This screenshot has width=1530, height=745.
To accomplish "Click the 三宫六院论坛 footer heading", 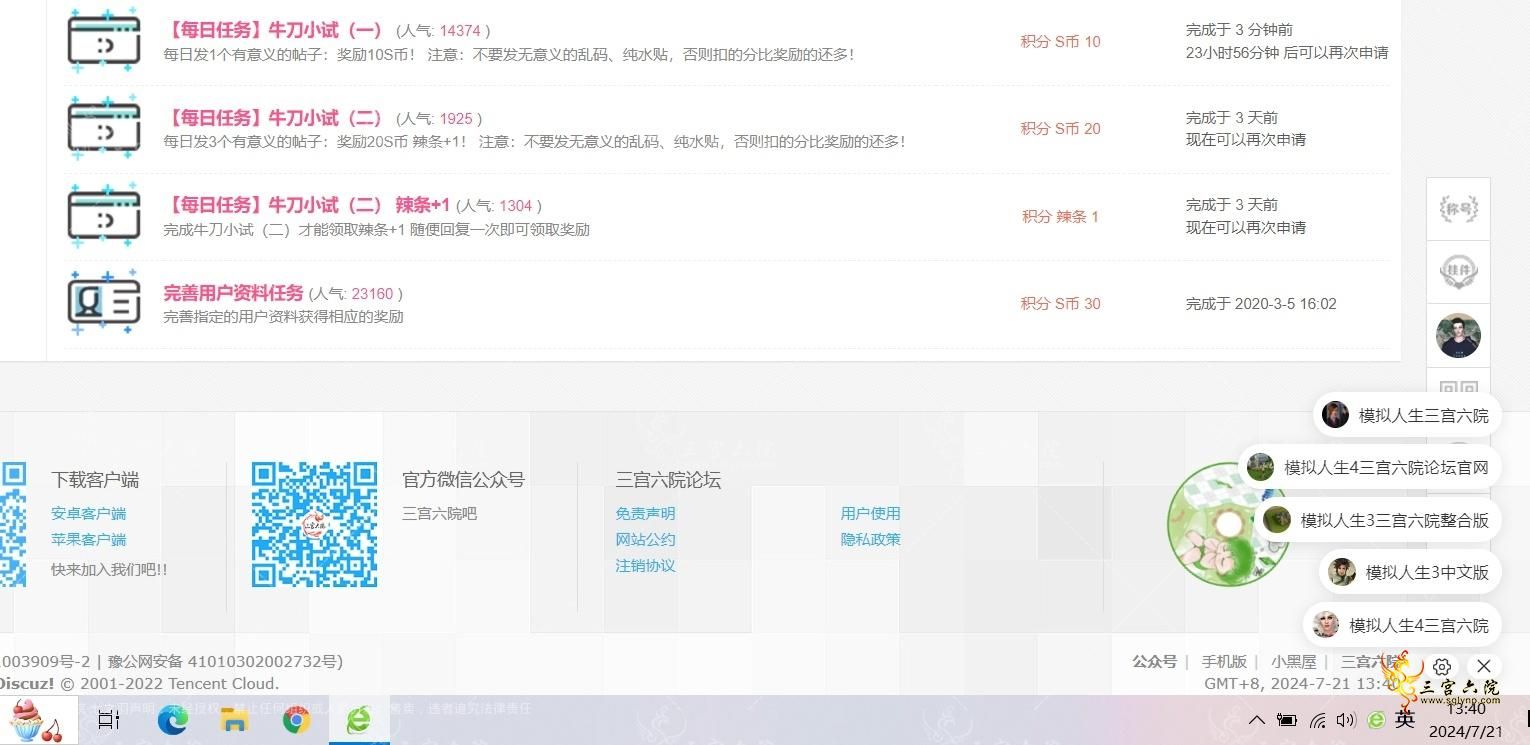I will point(668,480).
